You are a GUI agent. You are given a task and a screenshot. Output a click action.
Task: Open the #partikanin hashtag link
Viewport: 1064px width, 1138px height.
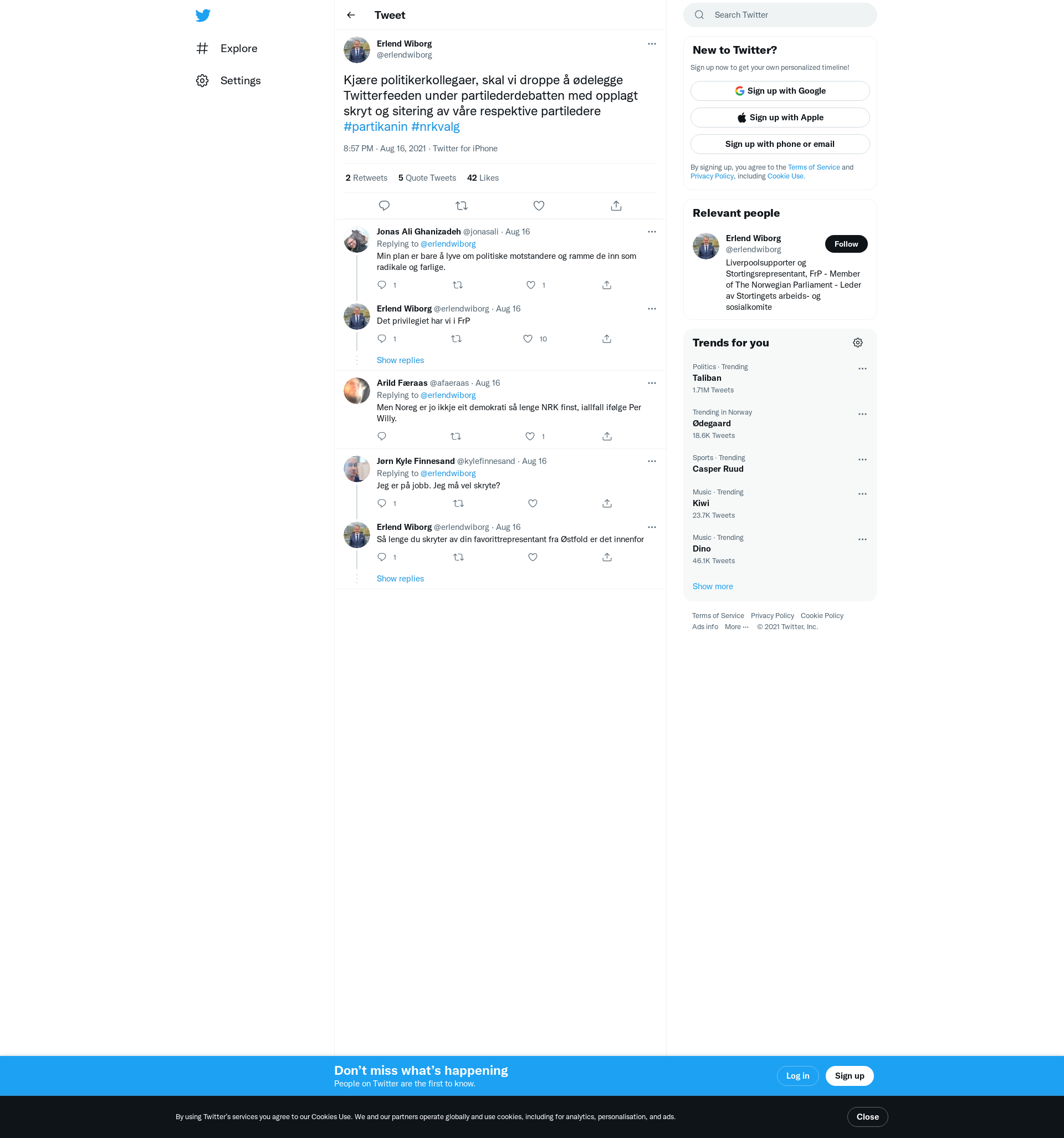pyautogui.click(x=376, y=126)
